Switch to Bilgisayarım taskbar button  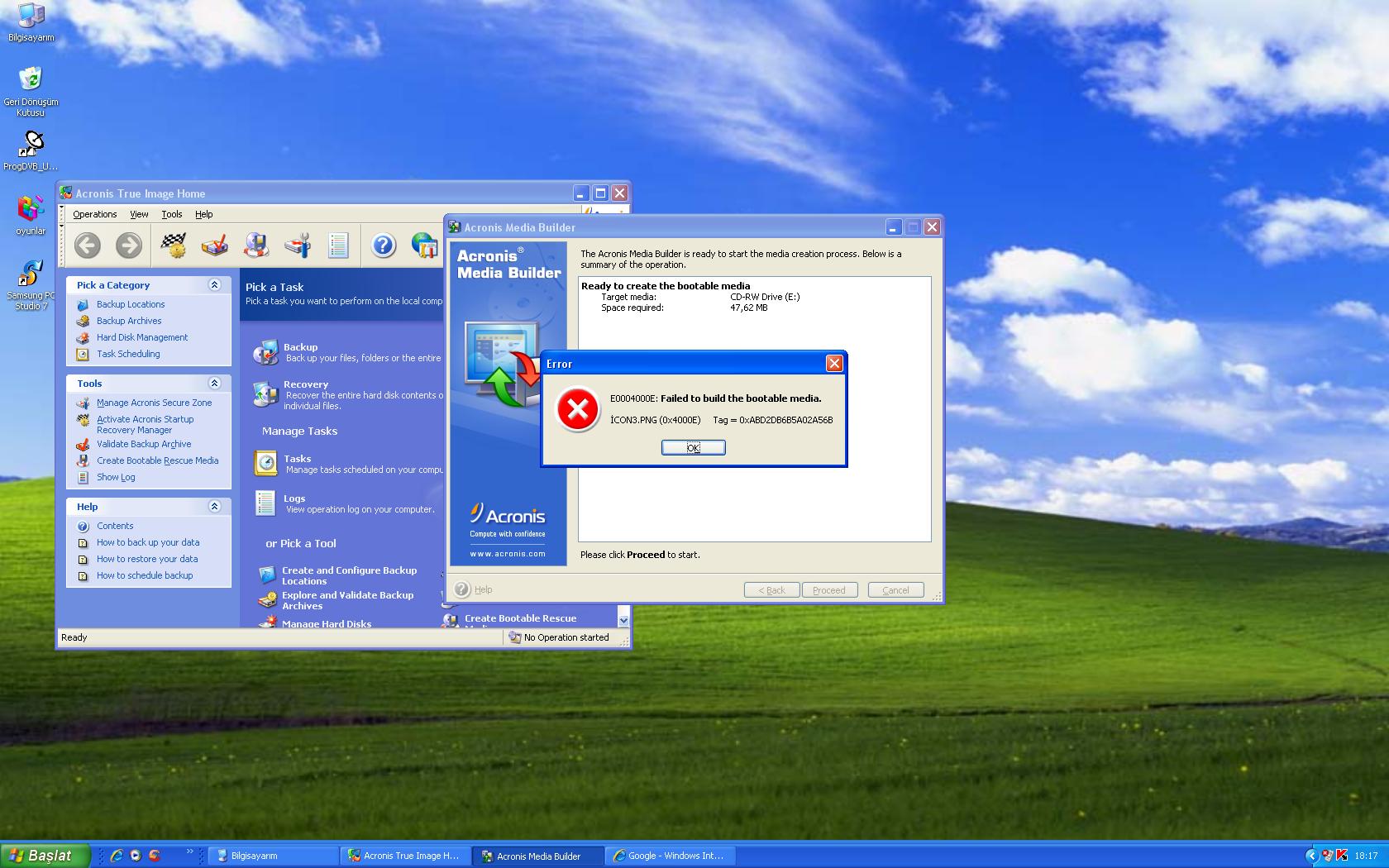[x=273, y=856]
